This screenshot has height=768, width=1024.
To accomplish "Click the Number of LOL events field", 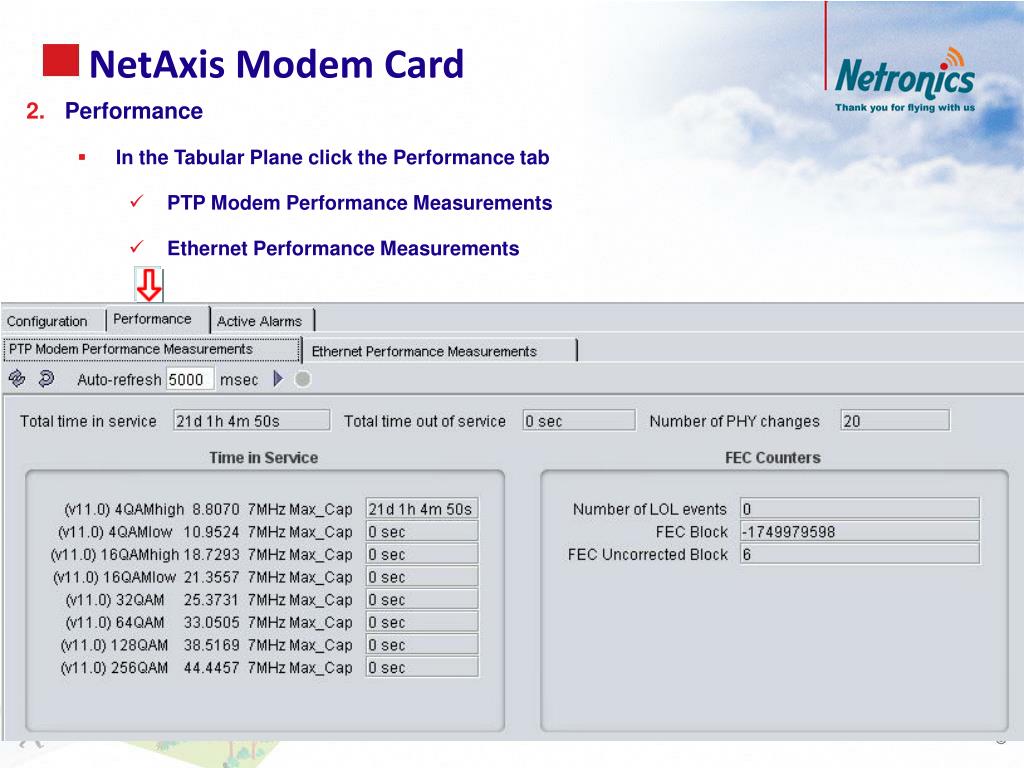I will point(860,509).
